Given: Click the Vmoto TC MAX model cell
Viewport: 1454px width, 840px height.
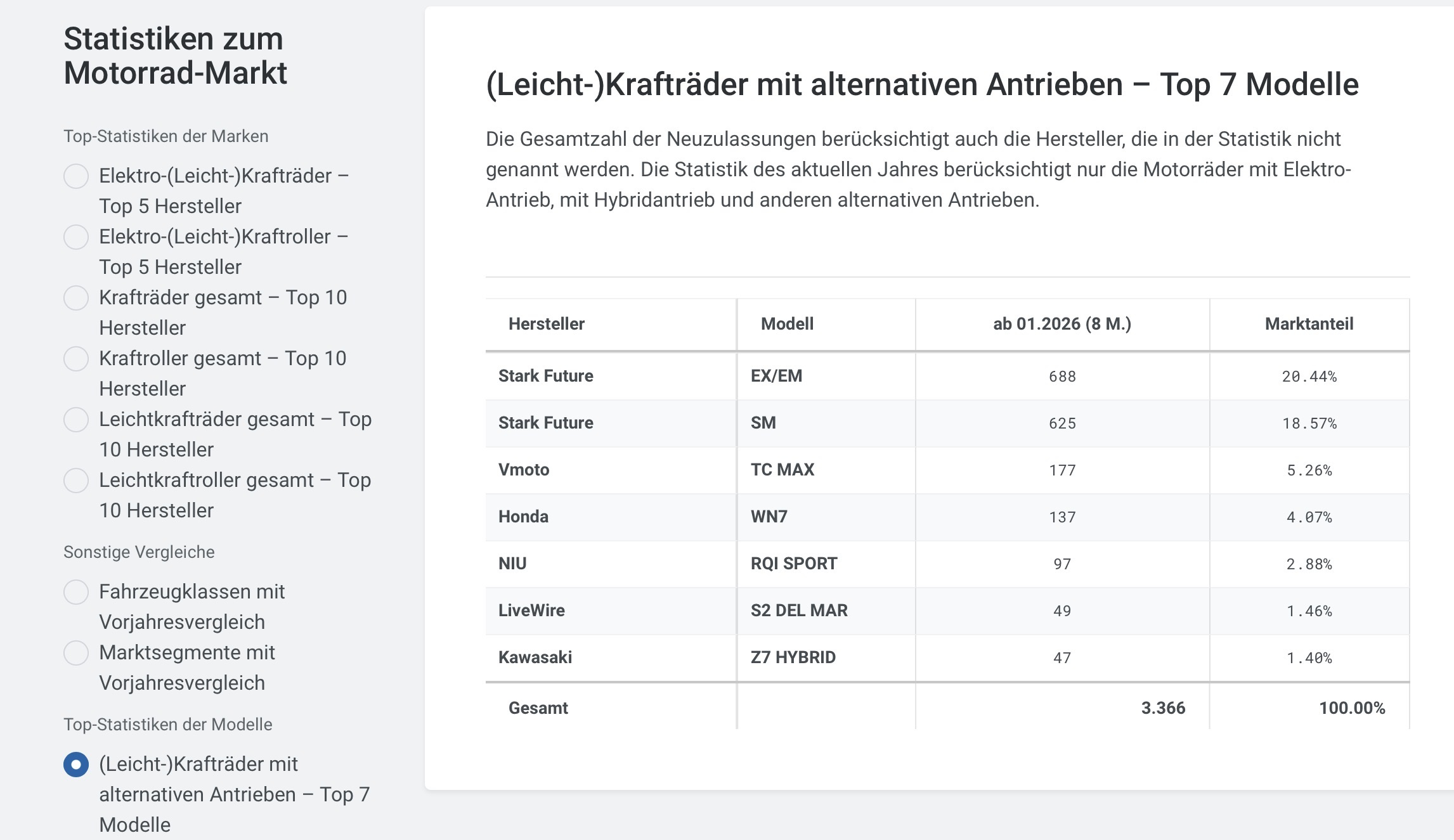Looking at the screenshot, I should pos(826,470).
